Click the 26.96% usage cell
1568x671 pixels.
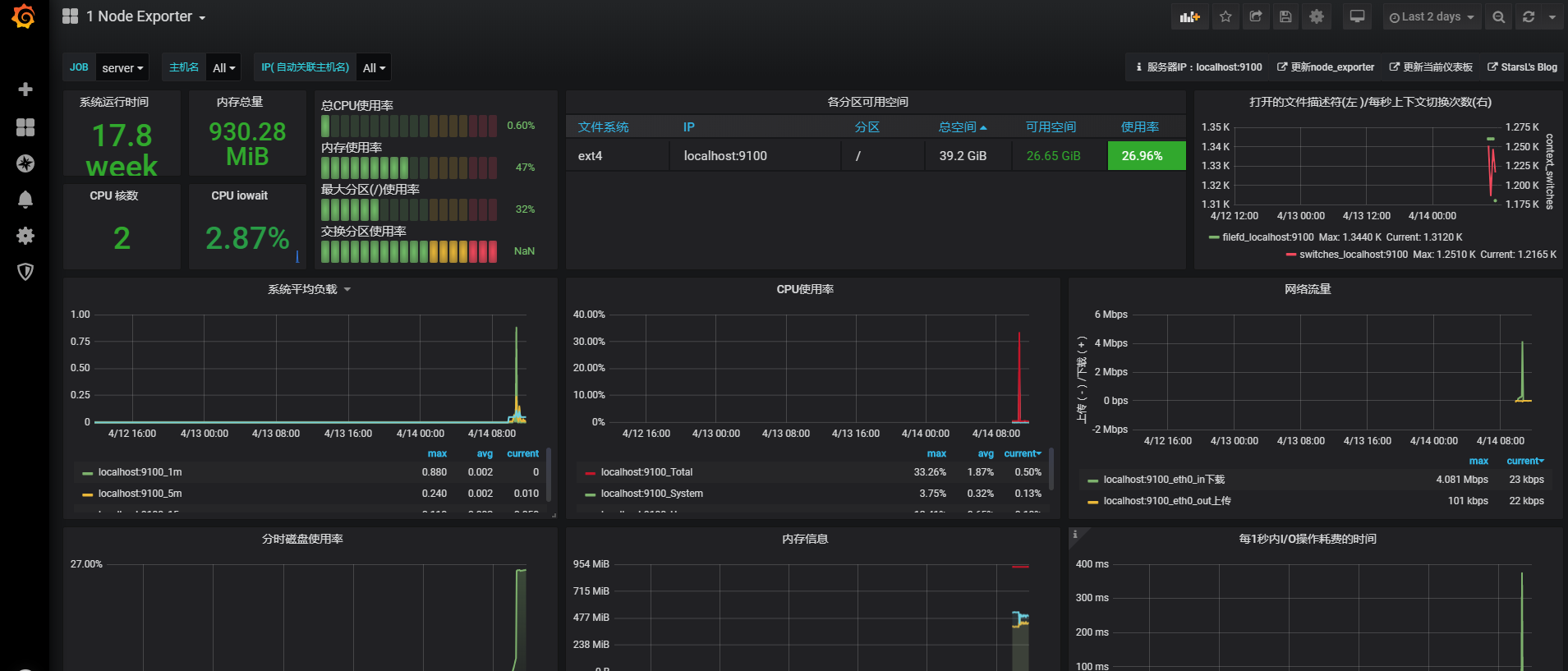(x=1147, y=156)
